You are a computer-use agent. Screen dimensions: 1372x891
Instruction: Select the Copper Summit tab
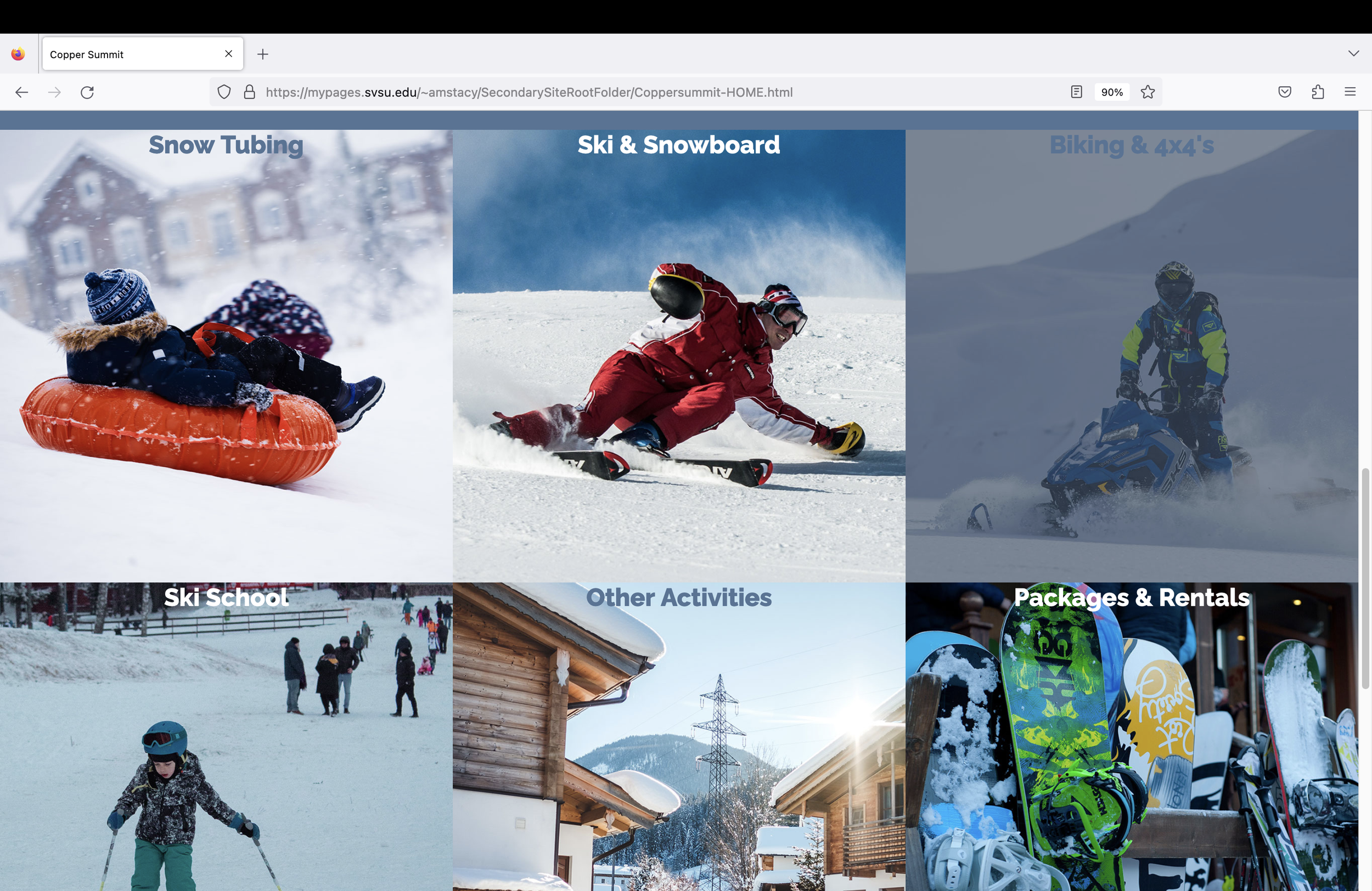click(127, 54)
